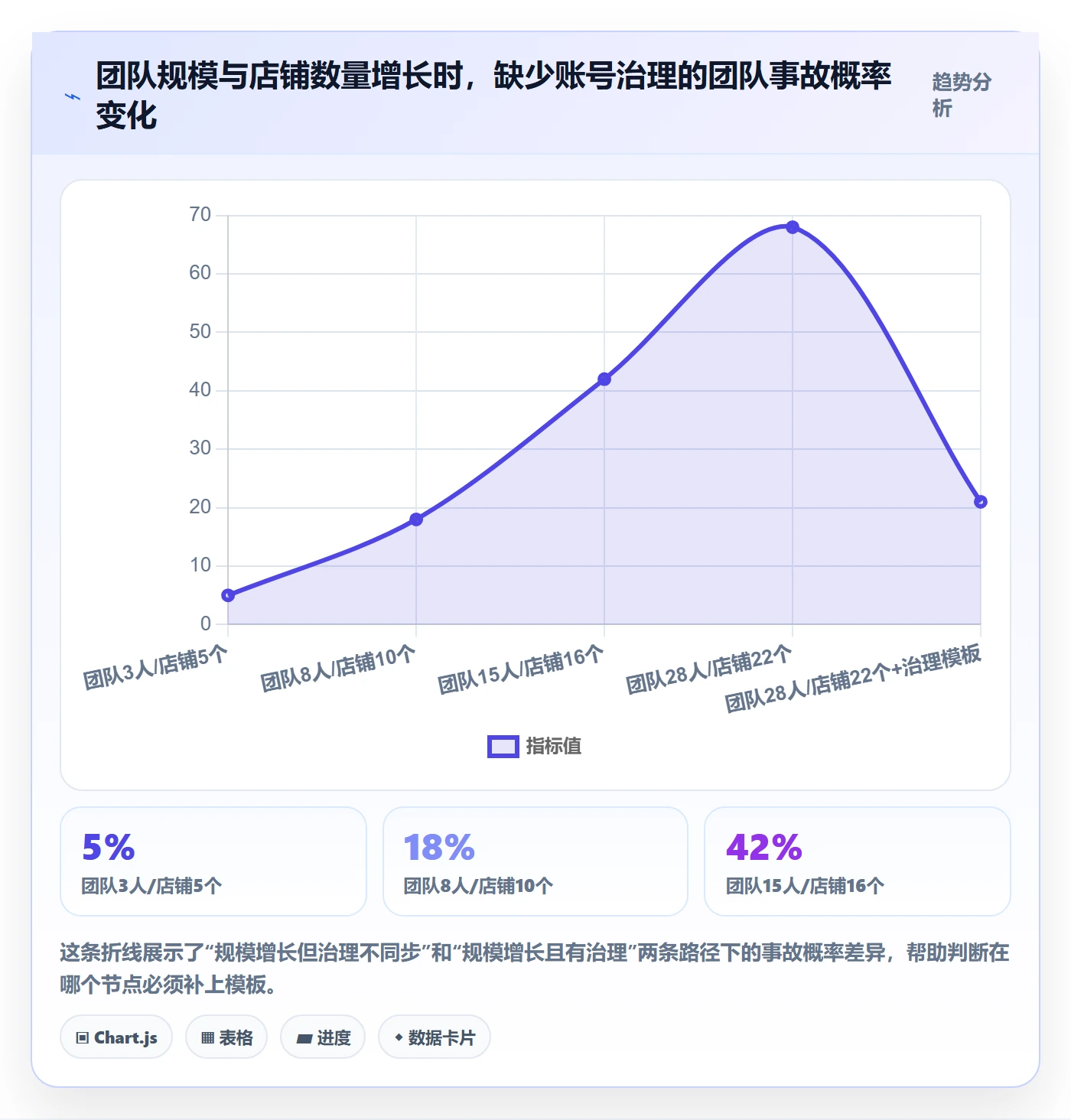Viewport: 1071px width, 1120px height.
Task: Click the x-axis label ending in +治理模板
Action: tap(853, 678)
